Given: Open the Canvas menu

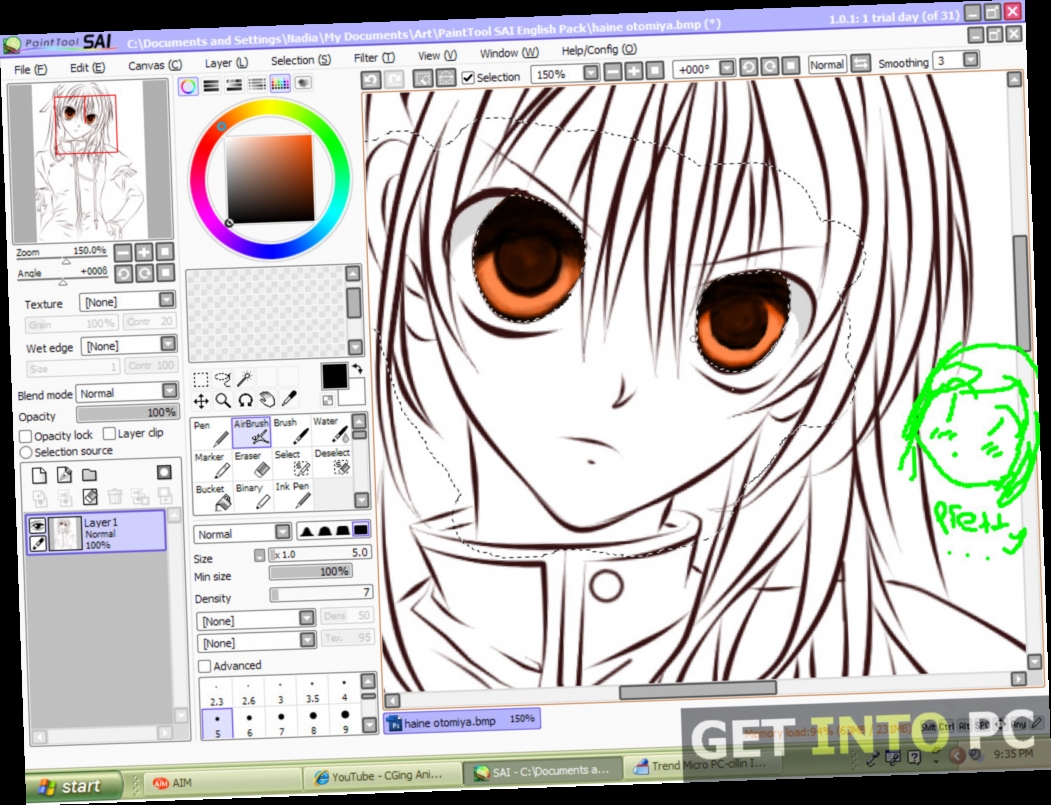Looking at the screenshot, I should click(x=155, y=65).
